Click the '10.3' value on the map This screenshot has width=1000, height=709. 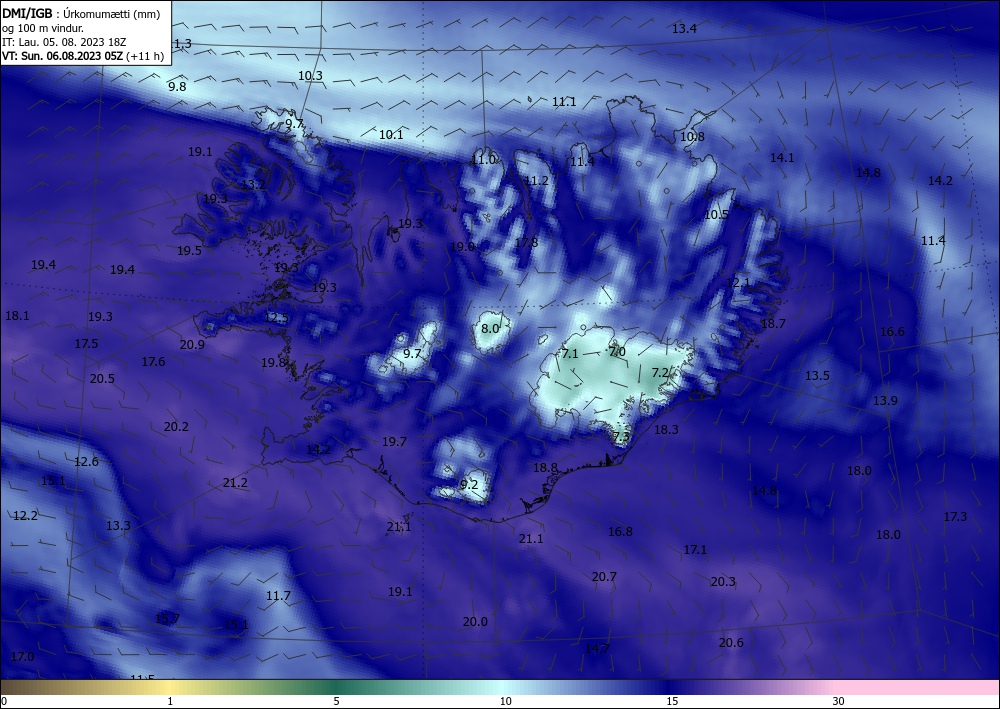pyautogui.click(x=311, y=76)
